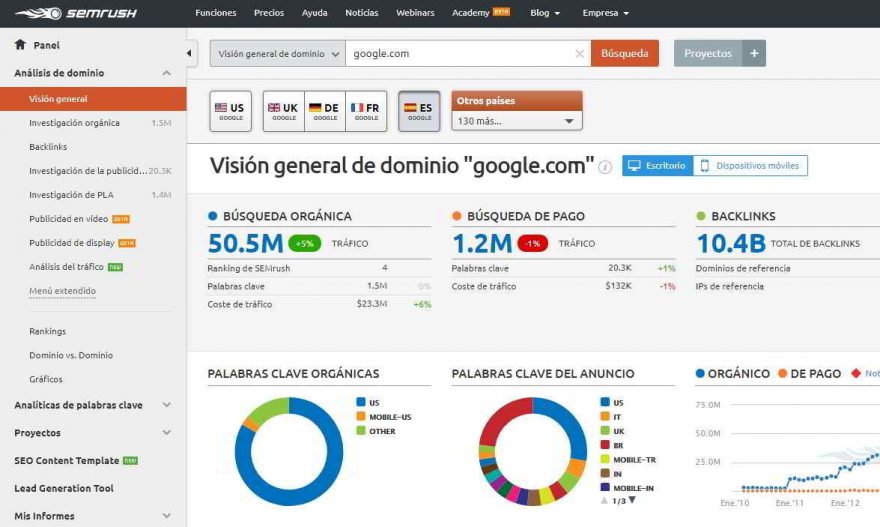Open the Webinars menu item

(415, 13)
